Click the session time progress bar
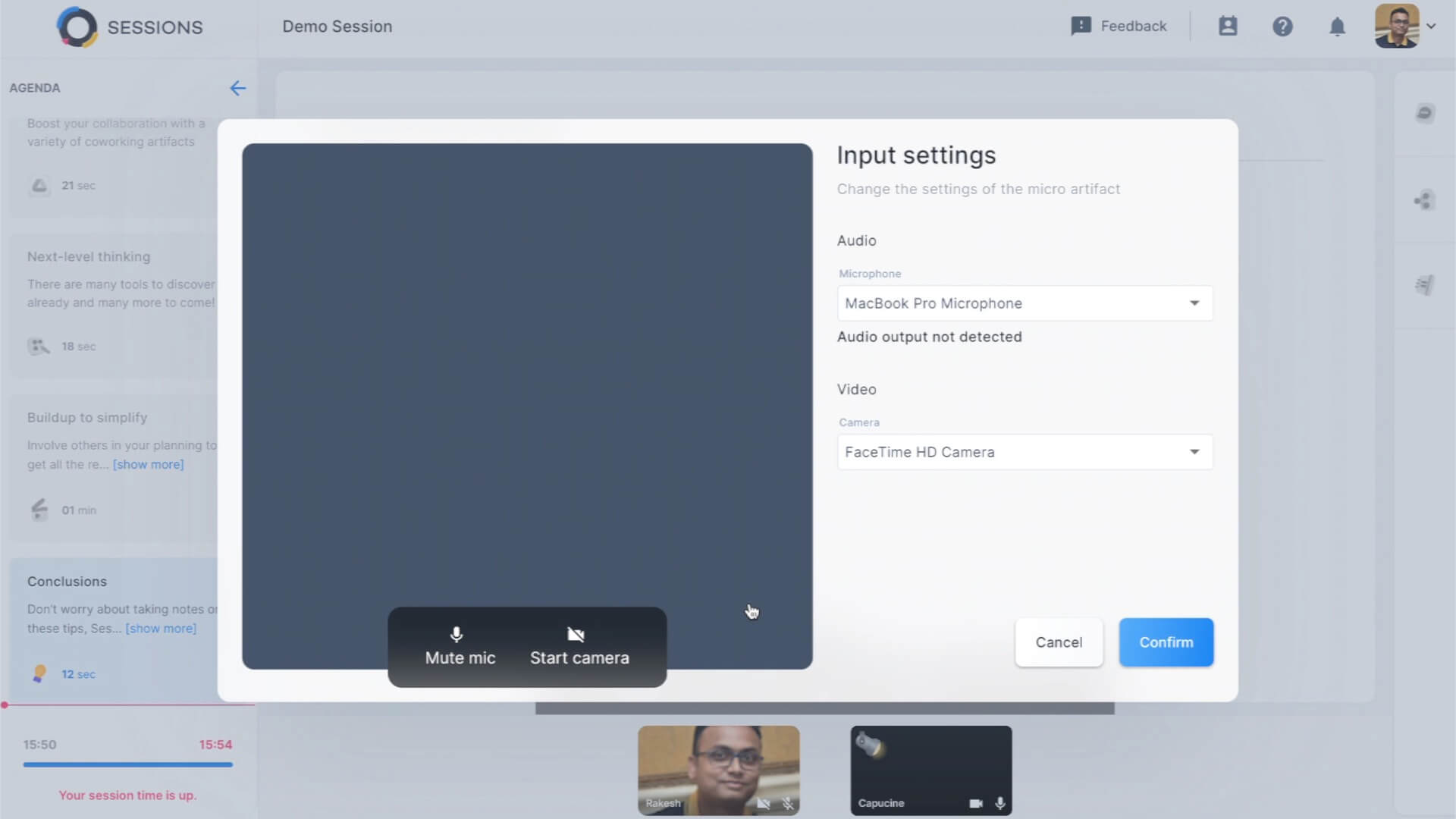This screenshot has width=1456, height=819. point(127,765)
